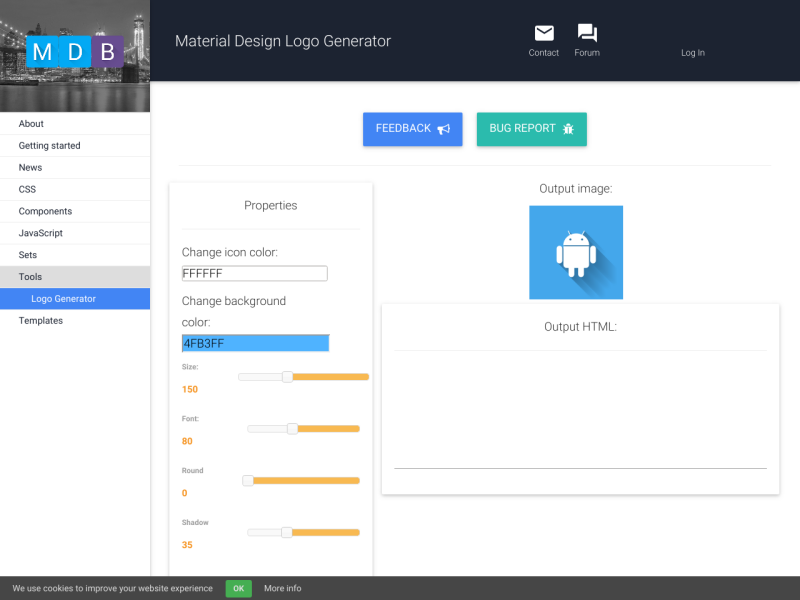Click the Size slider handle
The height and width of the screenshot is (600, 800).
(287, 377)
